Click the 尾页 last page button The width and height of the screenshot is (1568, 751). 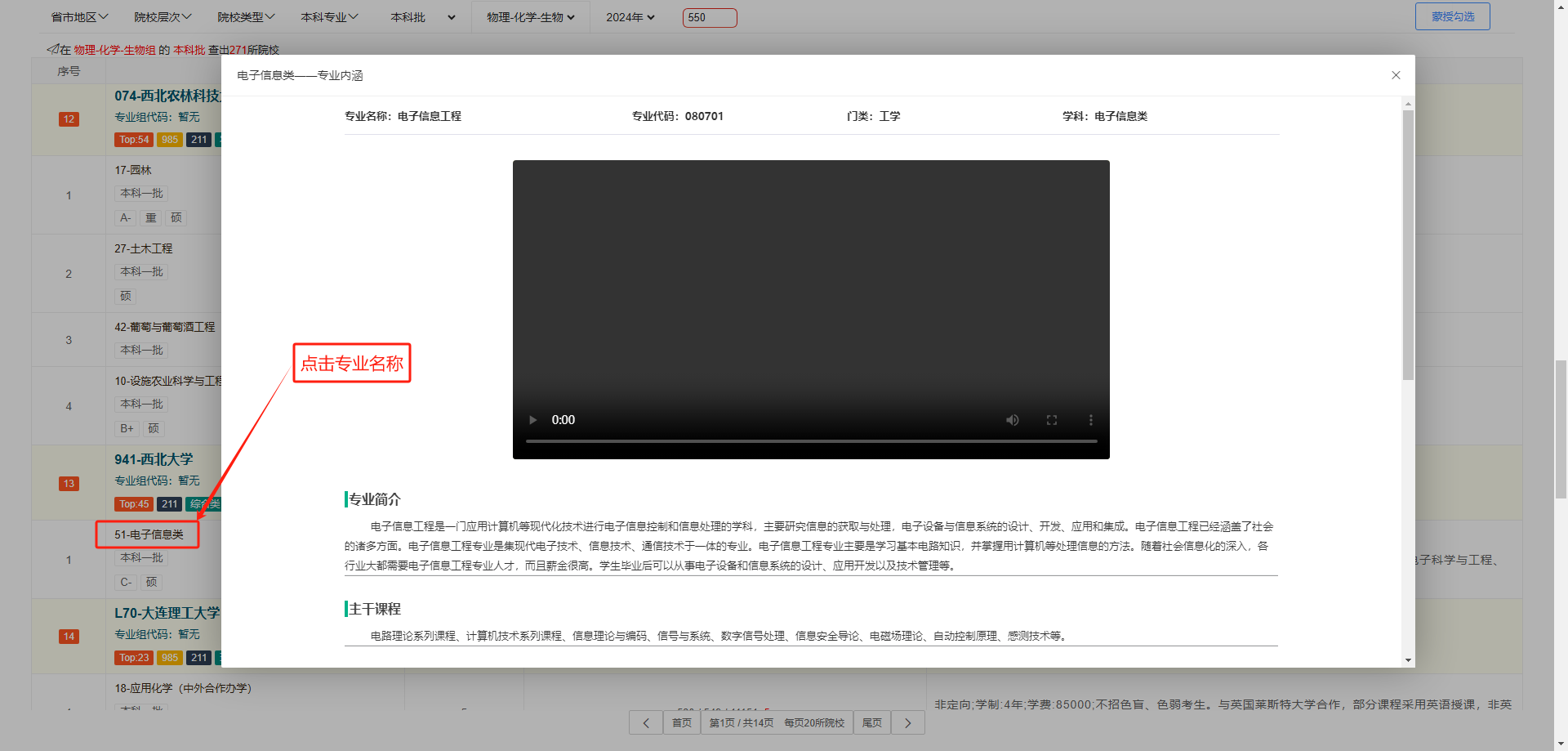click(871, 722)
